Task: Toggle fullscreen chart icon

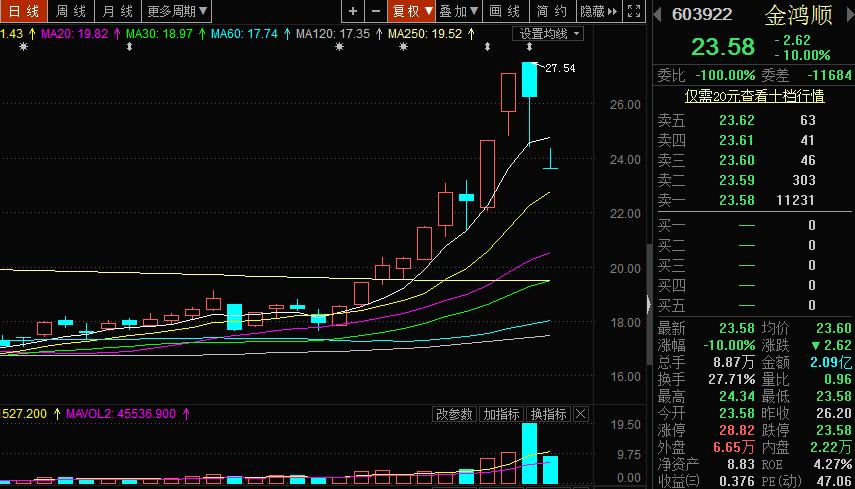Action: (634, 11)
